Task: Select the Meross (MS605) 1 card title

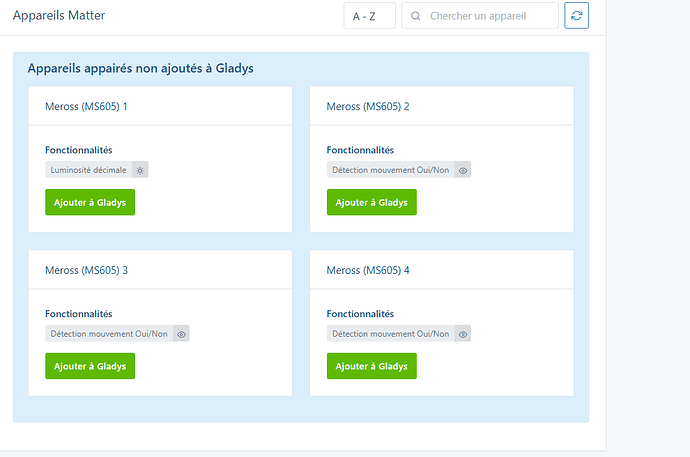Action: point(86,106)
